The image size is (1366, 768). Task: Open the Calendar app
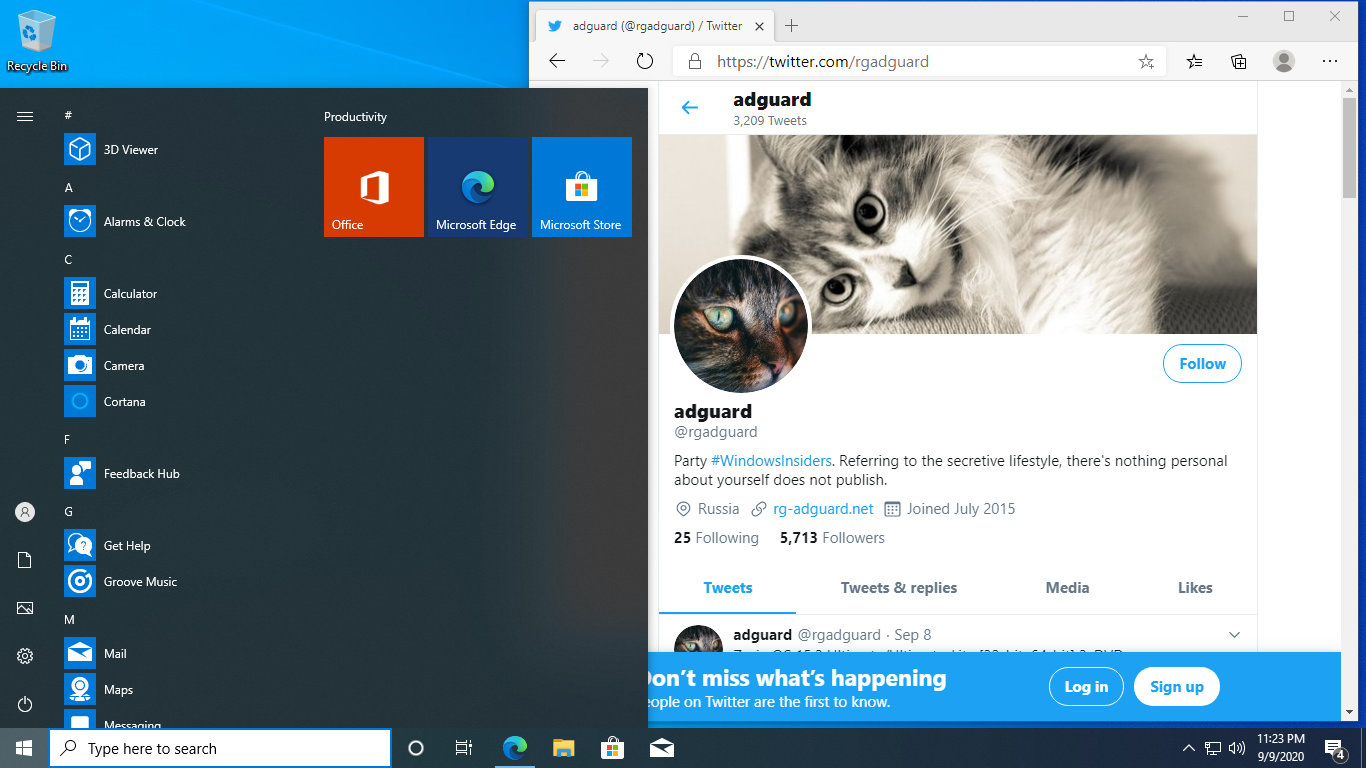pyautogui.click(x=180, y=330)
